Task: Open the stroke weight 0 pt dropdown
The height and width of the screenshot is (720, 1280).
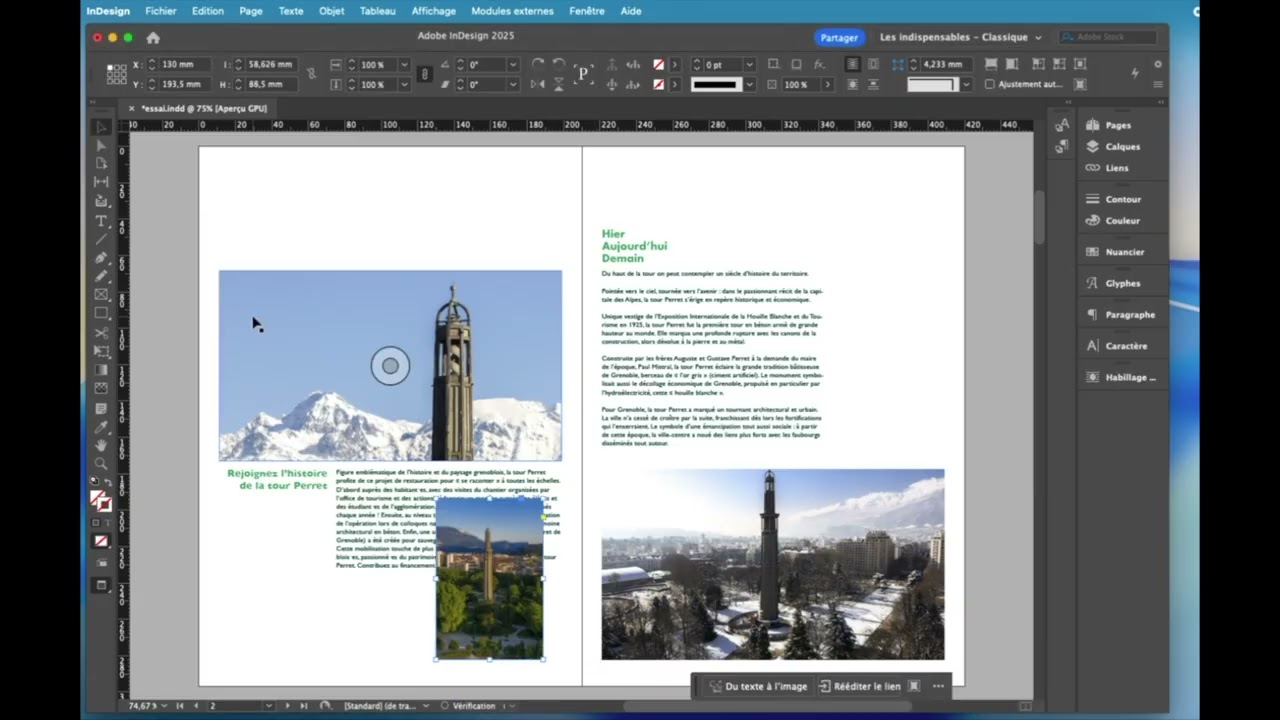Action: tap(749, 64)
